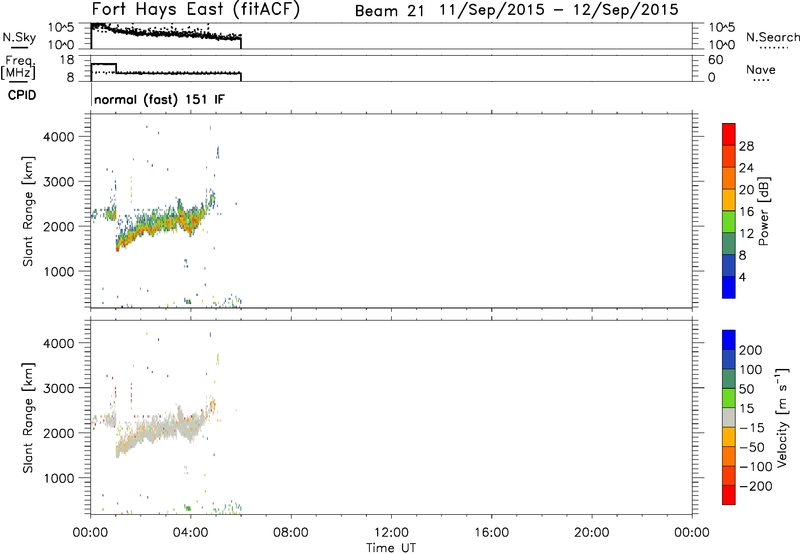
Task: Click the "4" power colorbar tick label
Action: (x=742, y=277)
